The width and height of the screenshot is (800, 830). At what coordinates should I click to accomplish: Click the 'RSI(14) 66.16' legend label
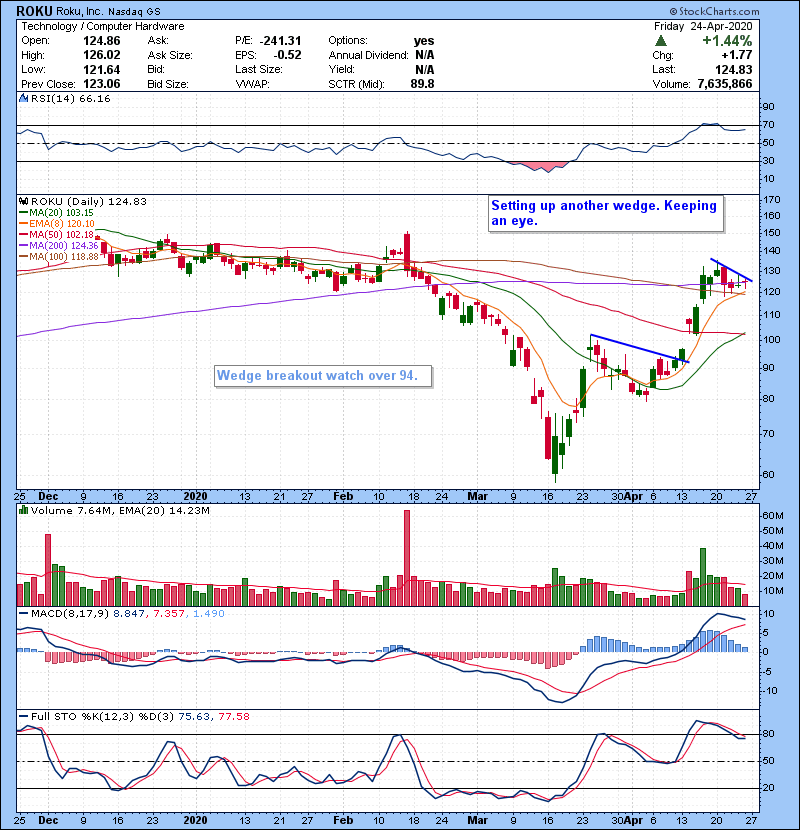point(70,98)
